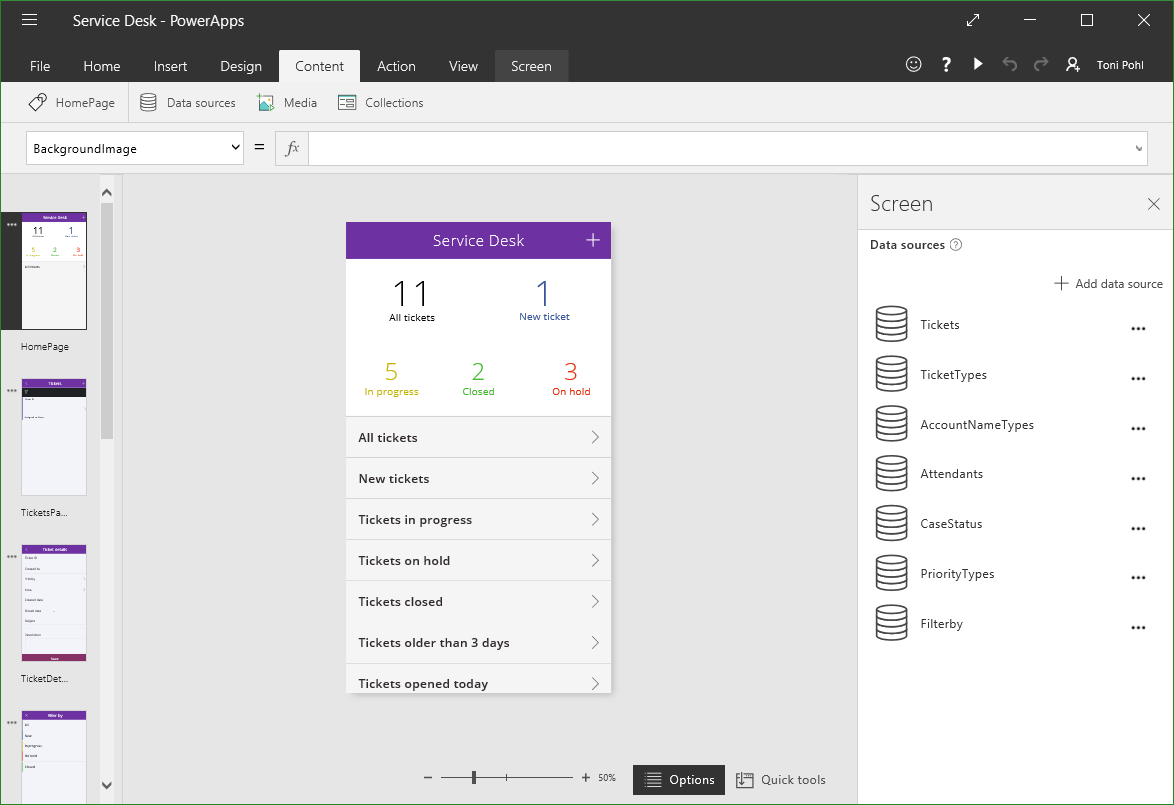Image resolution: width=1174 pixels, height=805 pixels.
Task: Open Data sources from the Content ribbon
Action: 188,103
